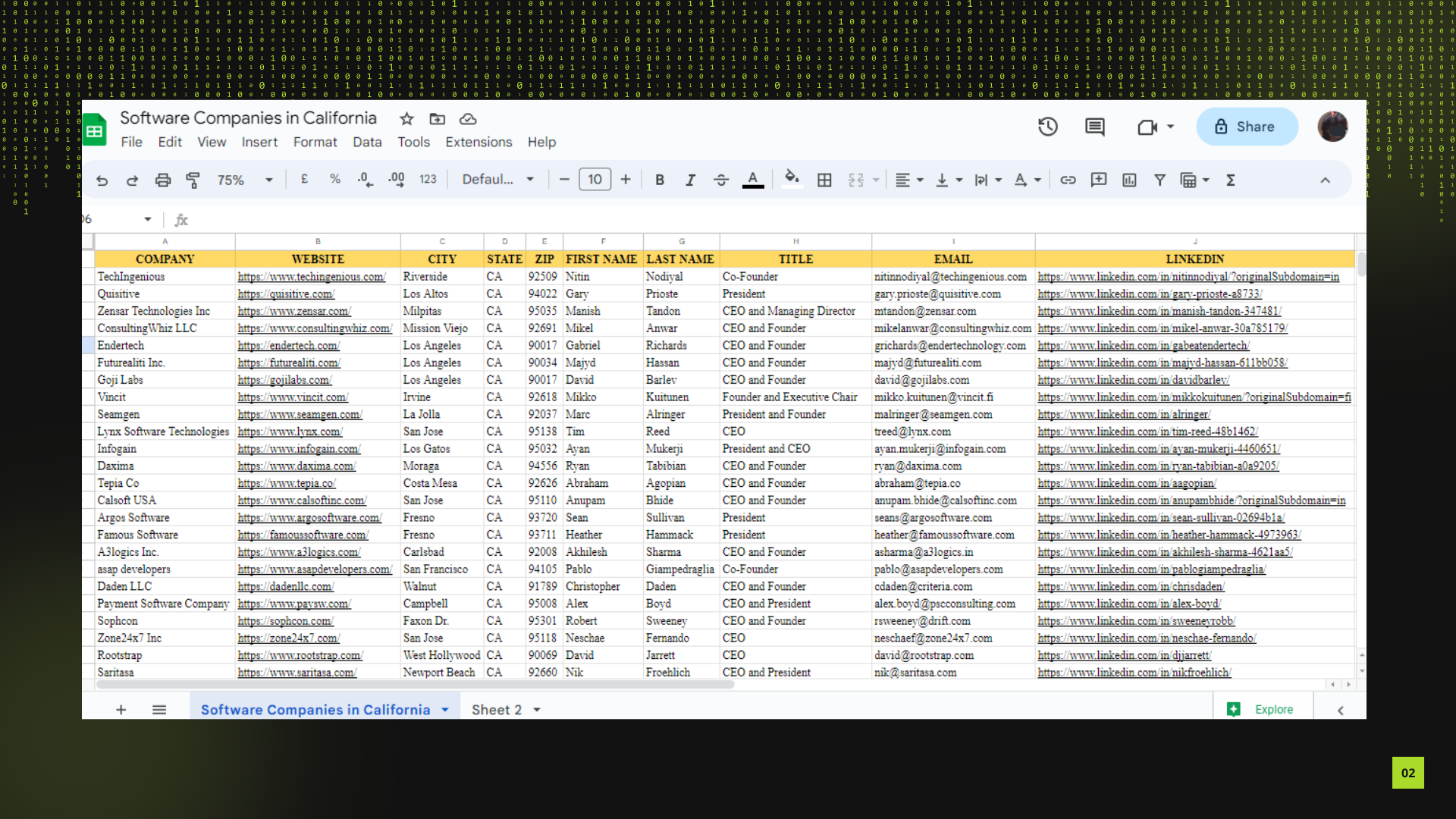Image resolution: width=1456 pixels, height=819 pixels.
Task: Click the Undo arrow icon
Action: [x=102, y=180]
